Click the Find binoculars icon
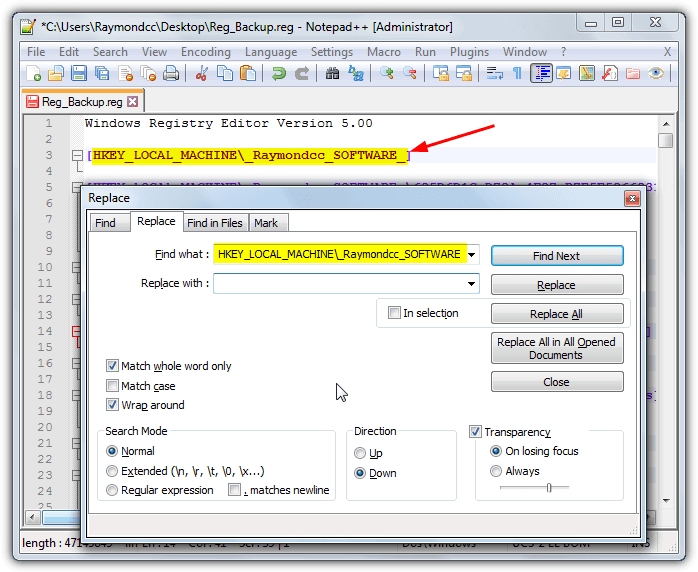This screenshot has height=572, width=698. 332,73
